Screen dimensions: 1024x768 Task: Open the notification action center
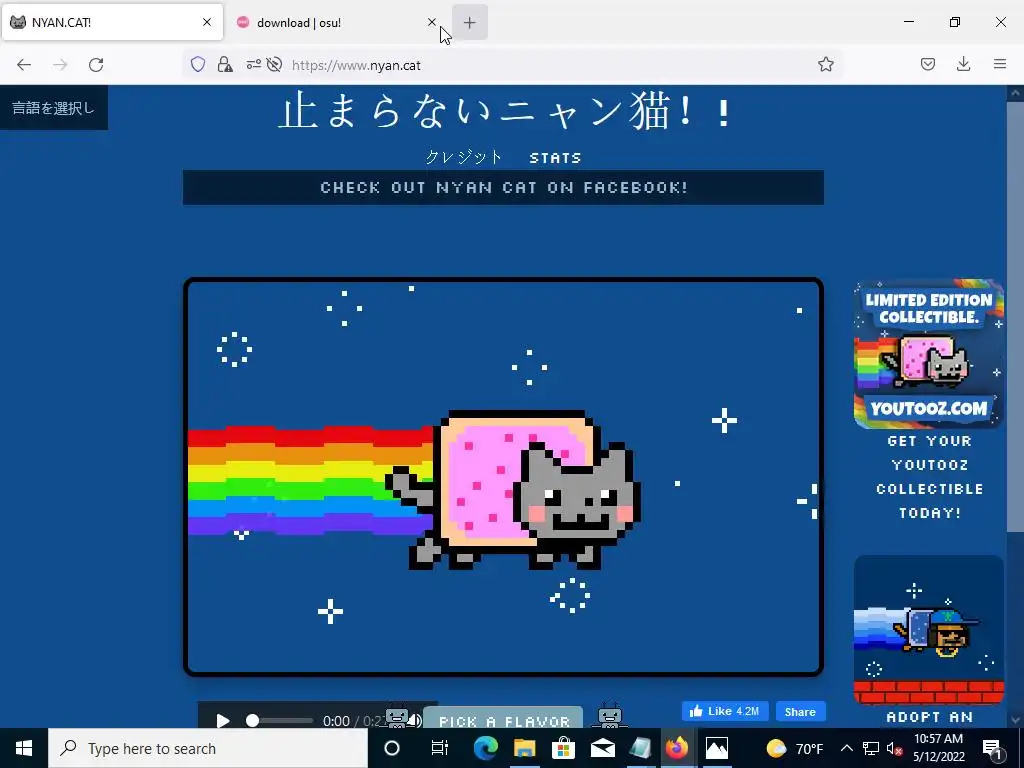pyautogui.click(x=993, y=749)
